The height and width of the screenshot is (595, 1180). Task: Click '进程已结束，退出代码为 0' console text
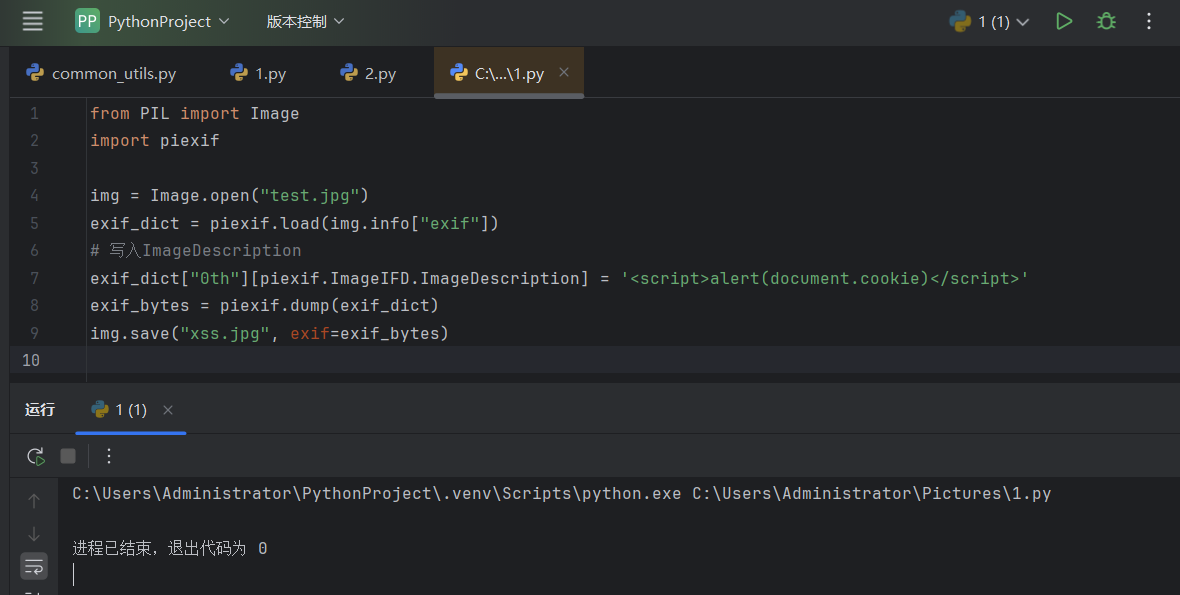[x=169, y=548]
